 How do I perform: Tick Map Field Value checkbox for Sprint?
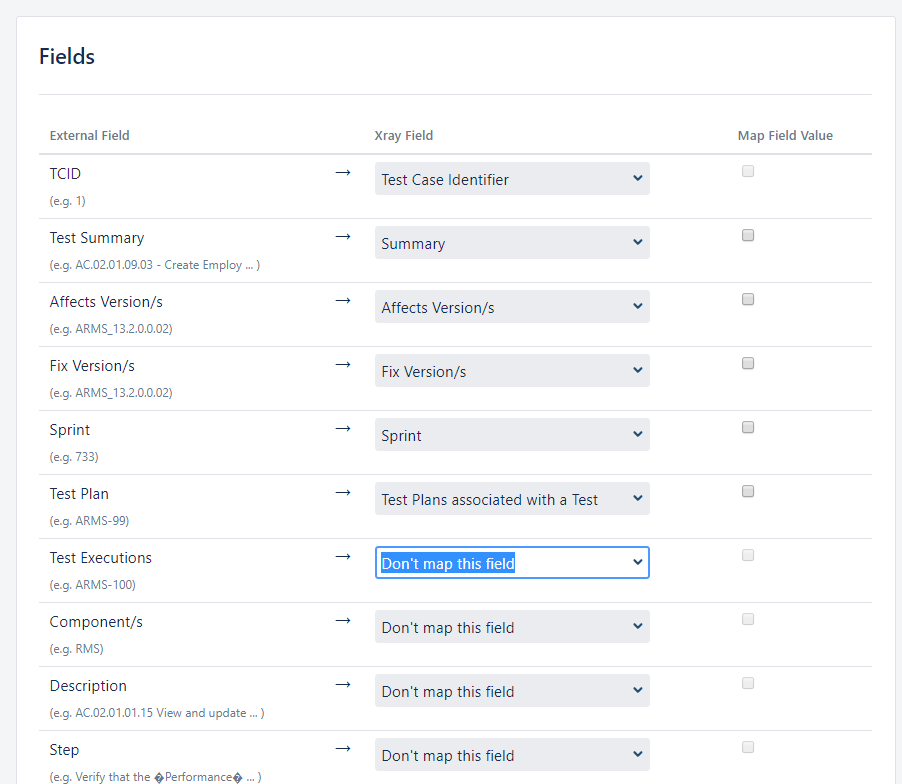tap(748, 427)
